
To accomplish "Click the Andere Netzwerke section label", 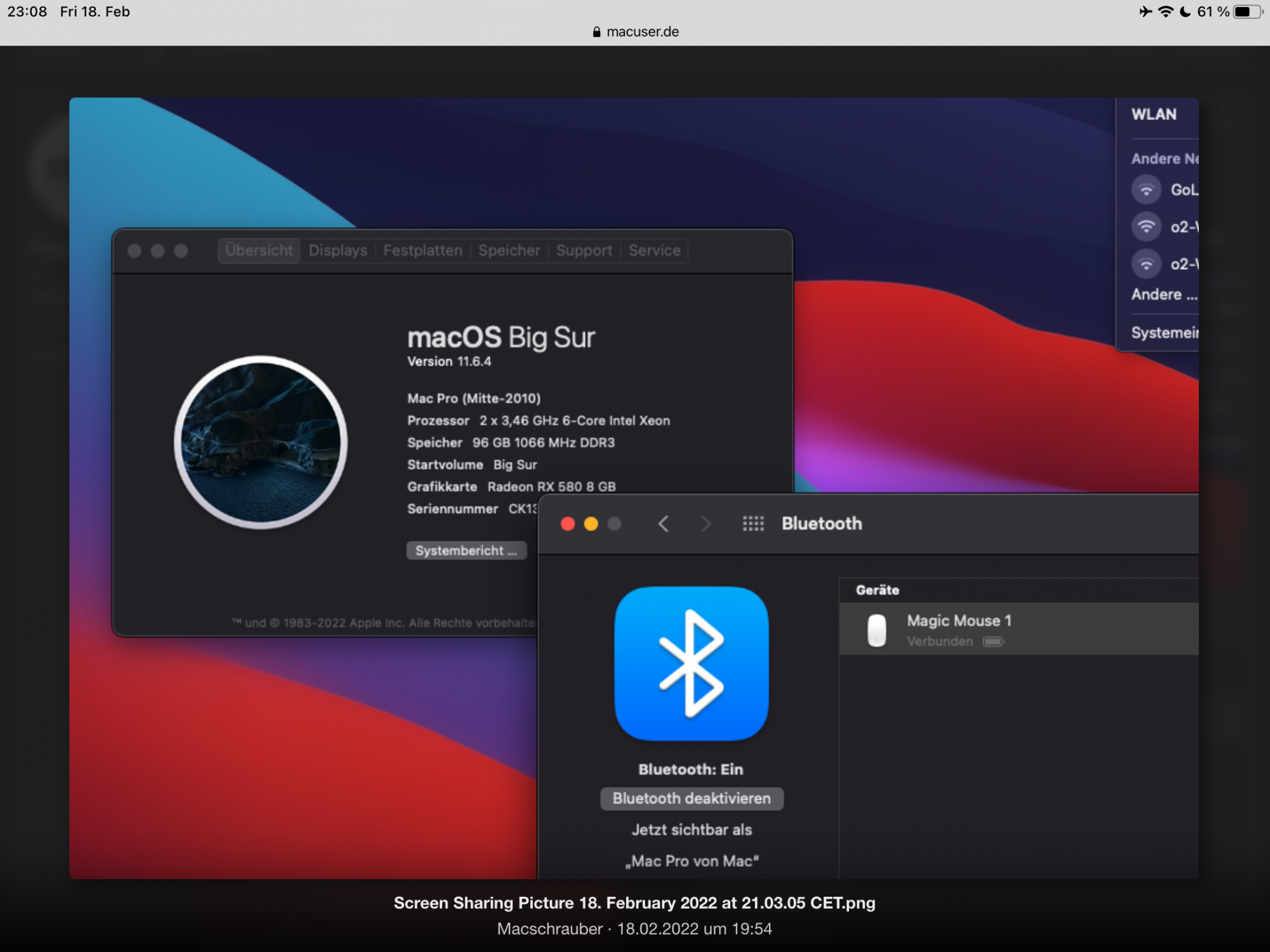I will pos(1165,159).
